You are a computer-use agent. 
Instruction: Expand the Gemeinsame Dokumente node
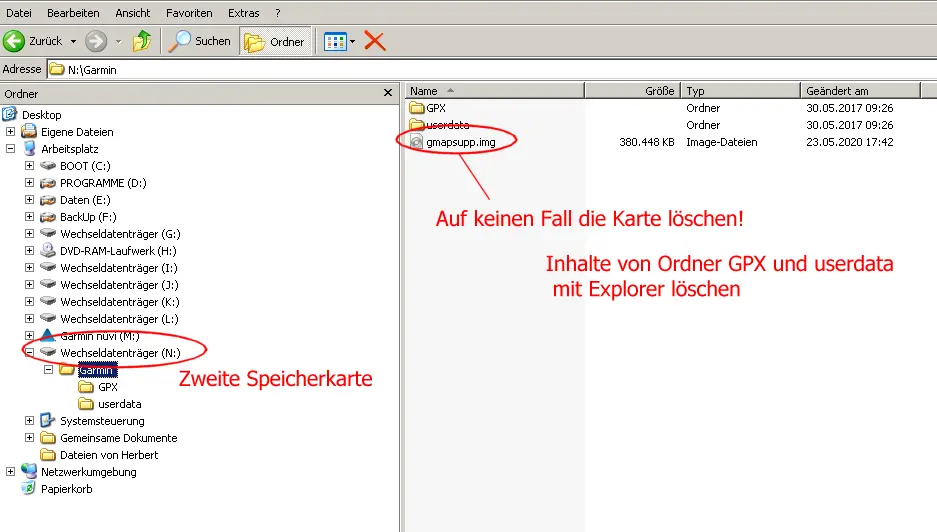(x=29, y=438)
